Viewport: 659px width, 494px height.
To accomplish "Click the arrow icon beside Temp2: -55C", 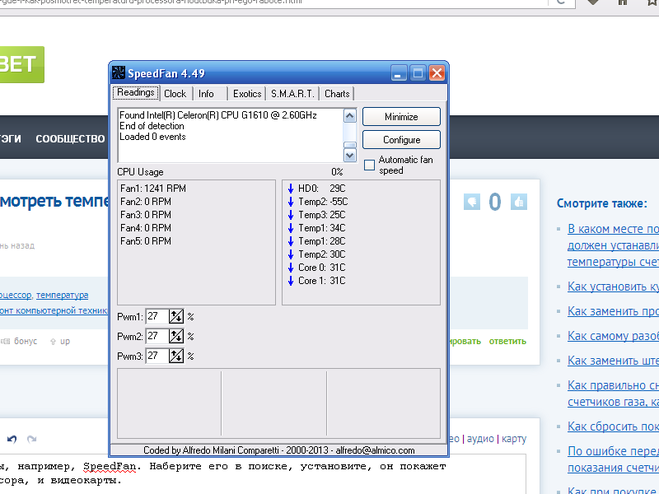I will (291, 202).
